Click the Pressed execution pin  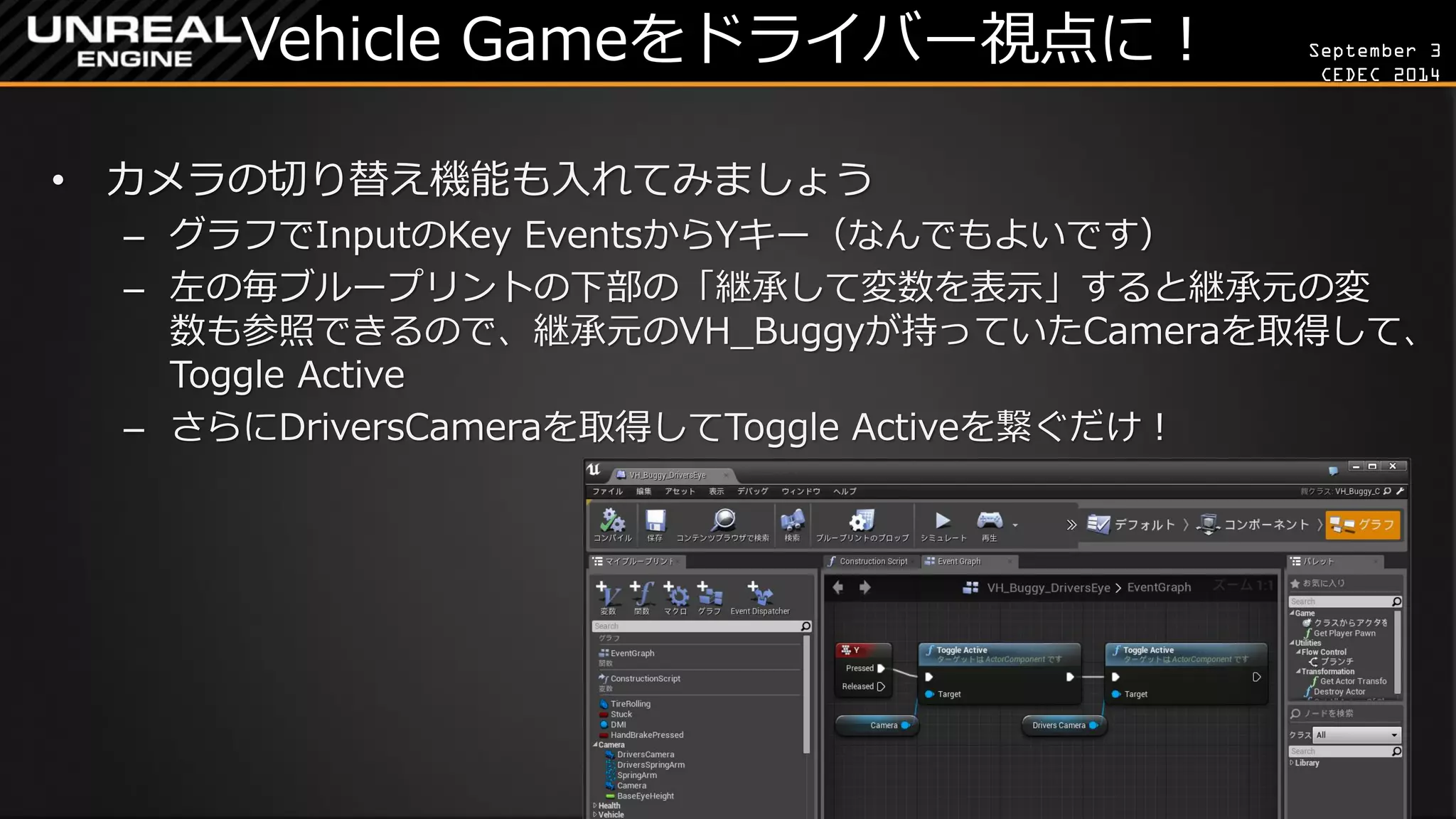coord(881,668)
